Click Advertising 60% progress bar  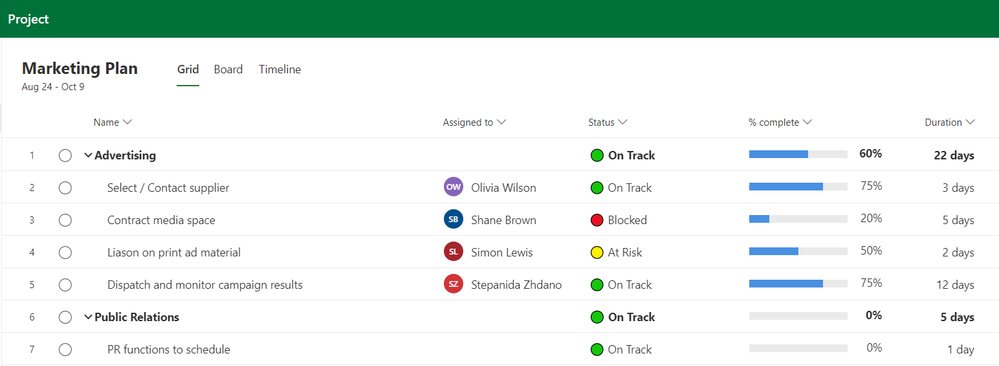798,154
